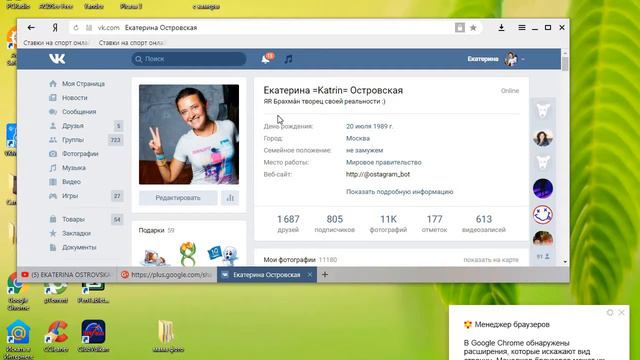The image size is (640, 360).
Task: Reload the page with the refresh icon
Action: pos(76,28)
